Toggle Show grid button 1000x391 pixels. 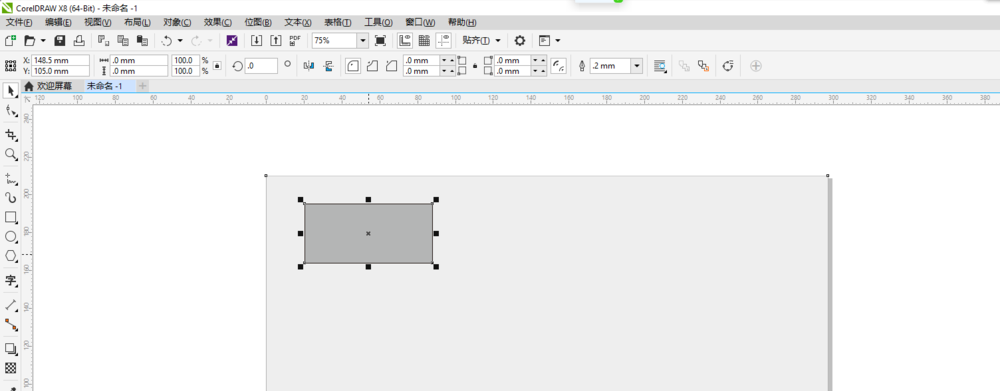click(x=424, y=40)
